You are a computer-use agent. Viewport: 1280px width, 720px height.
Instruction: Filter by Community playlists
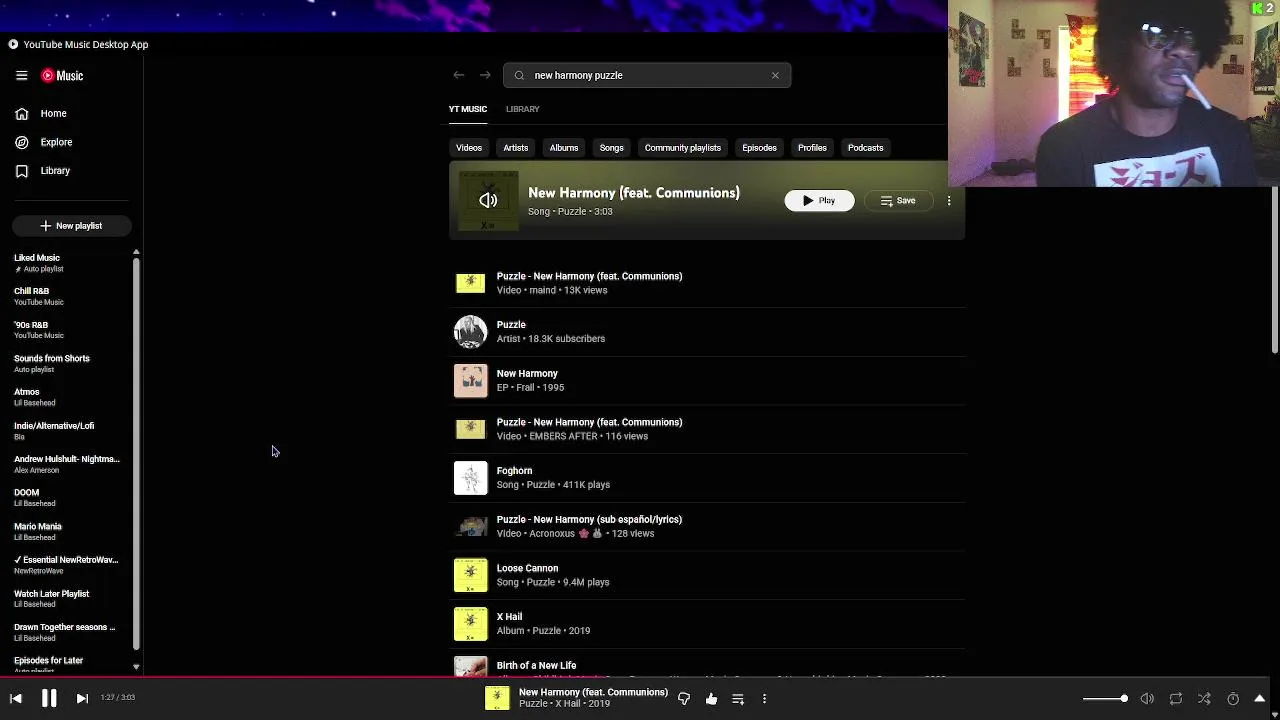point(683,148)
